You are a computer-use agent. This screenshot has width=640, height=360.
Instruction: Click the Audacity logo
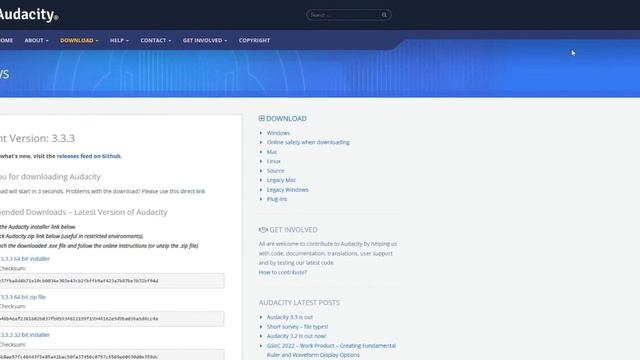[29, 15]
